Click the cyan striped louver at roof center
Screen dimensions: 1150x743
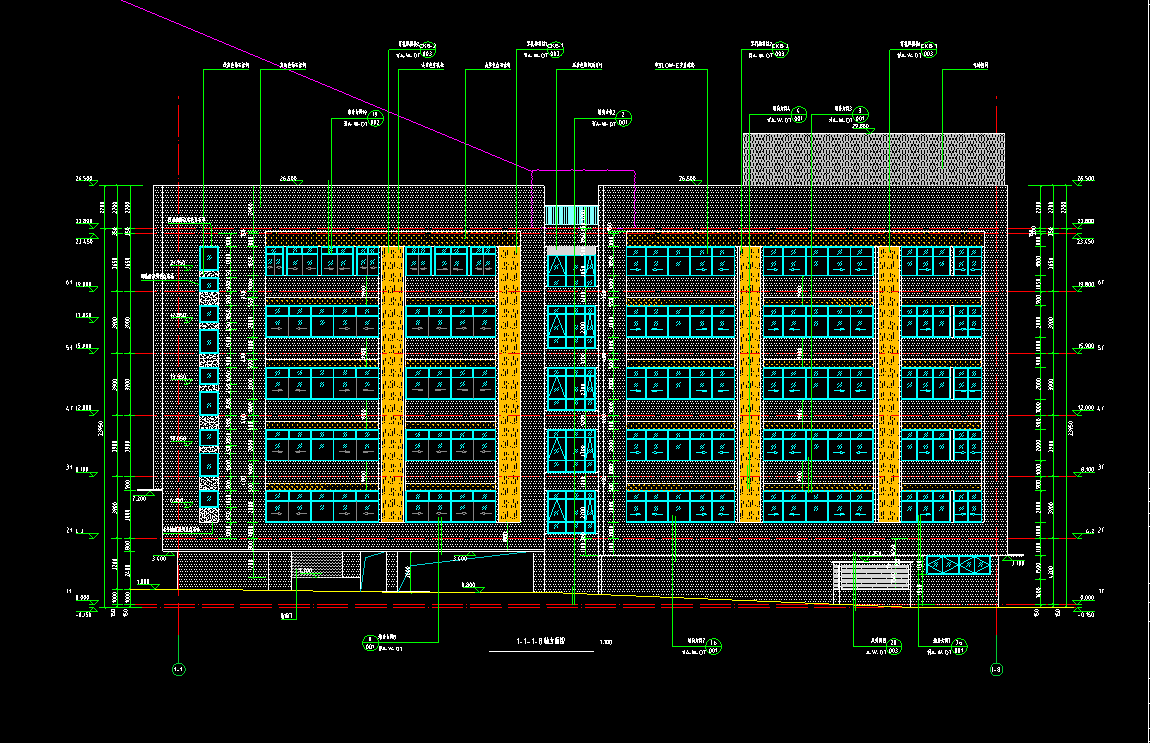pyautogui.click(x=571, y=216)
